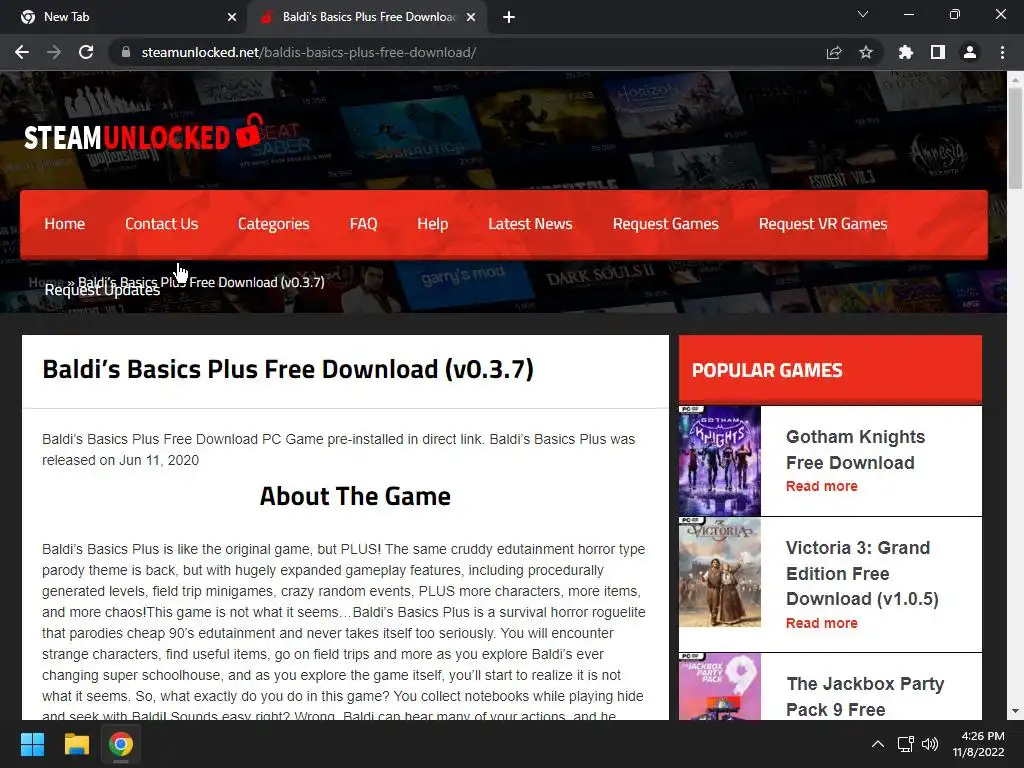
Task: Switch to the New Tab tab
Action: (124, 17)
